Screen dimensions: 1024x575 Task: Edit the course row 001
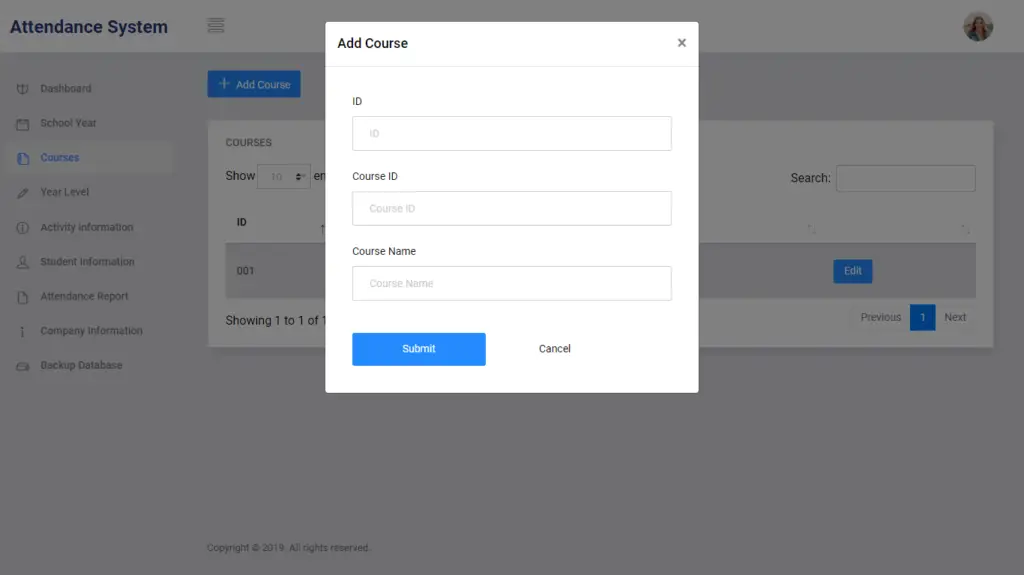852,271
